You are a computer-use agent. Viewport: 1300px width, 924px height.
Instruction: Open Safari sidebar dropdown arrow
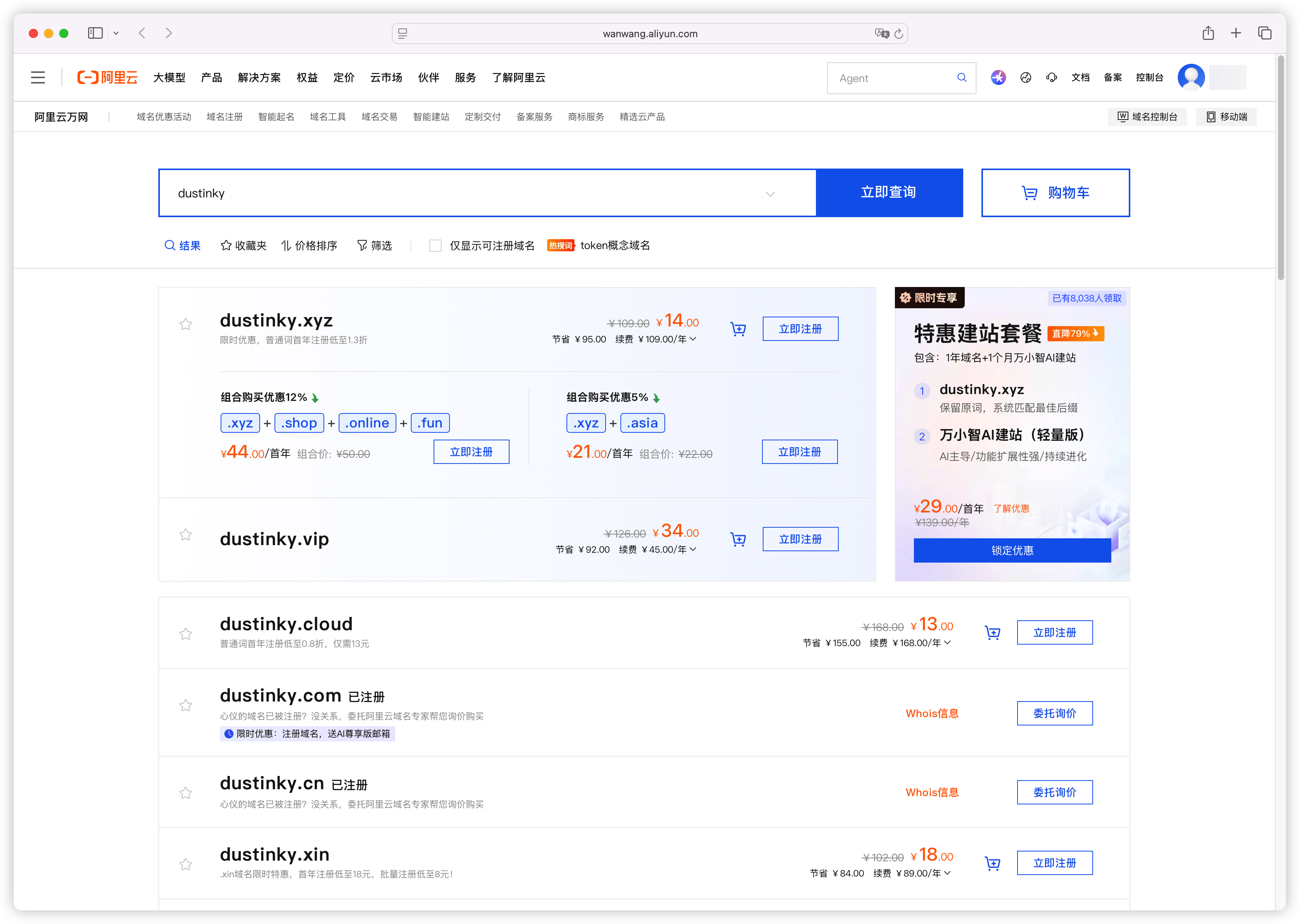point(116,33)
